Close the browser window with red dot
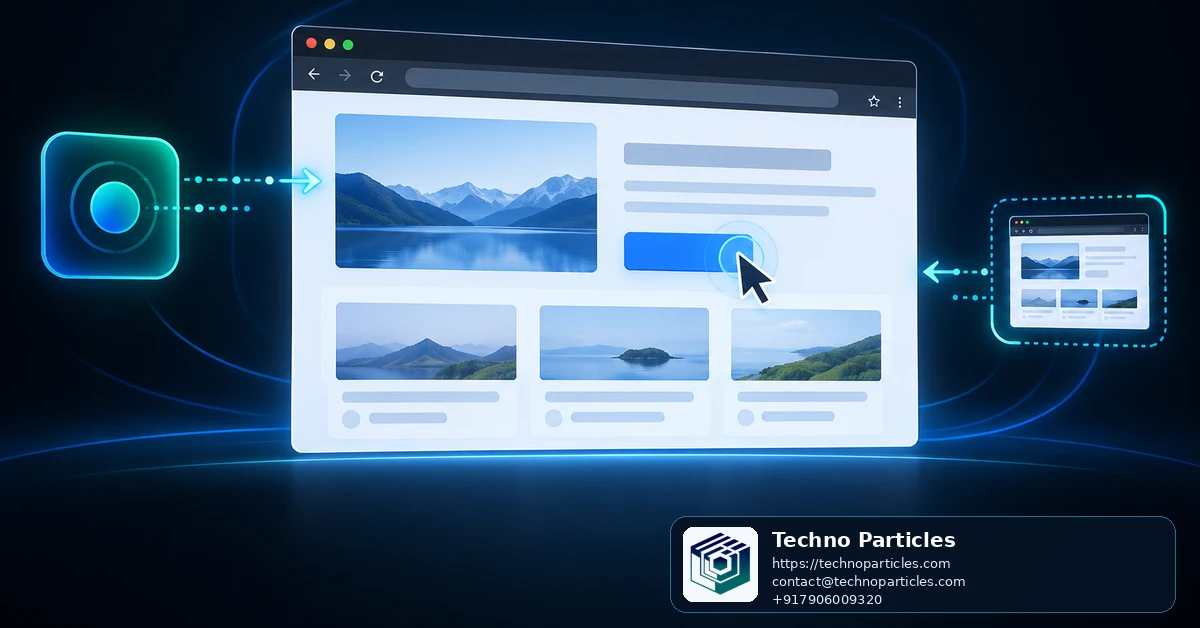 311,43
